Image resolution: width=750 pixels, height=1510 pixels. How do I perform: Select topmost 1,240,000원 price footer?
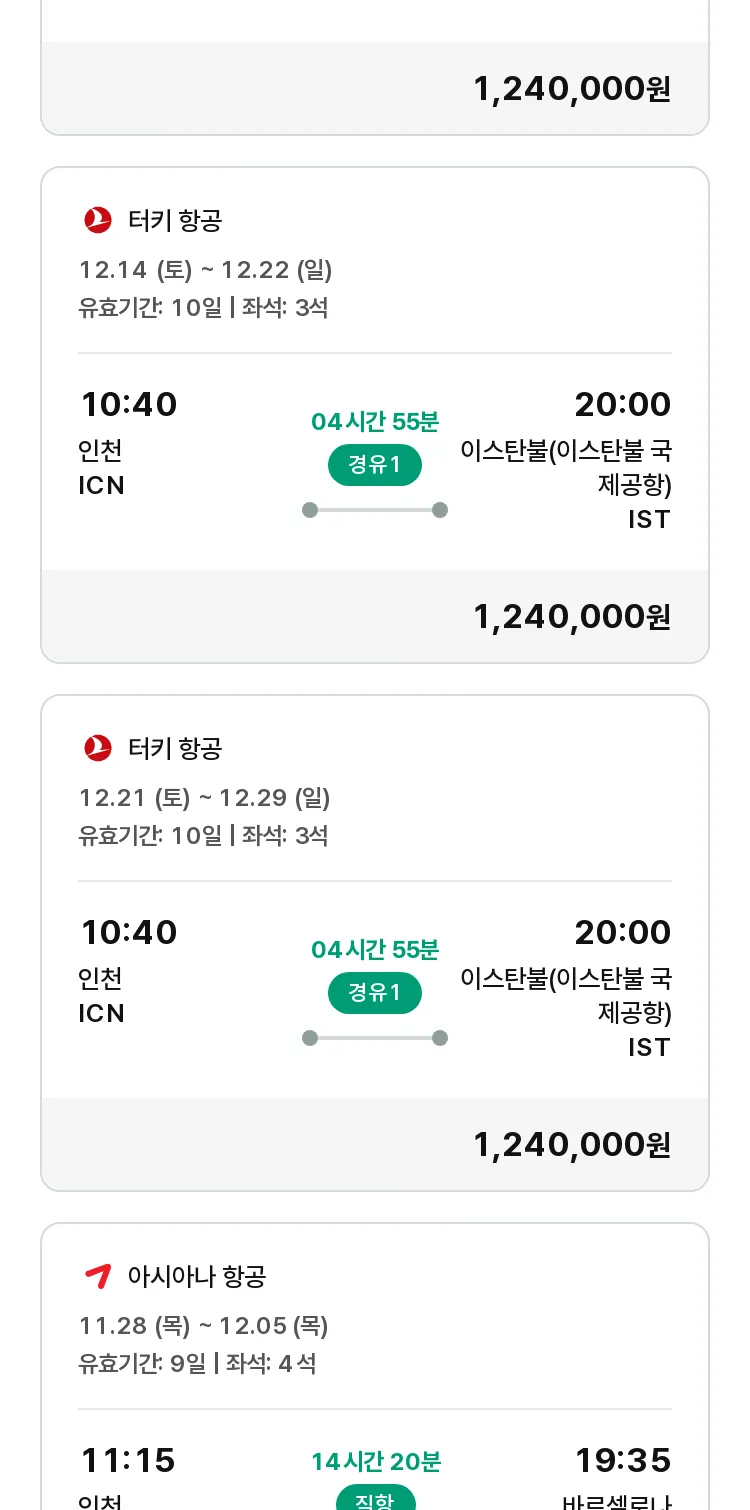click(x=572, y=89)
